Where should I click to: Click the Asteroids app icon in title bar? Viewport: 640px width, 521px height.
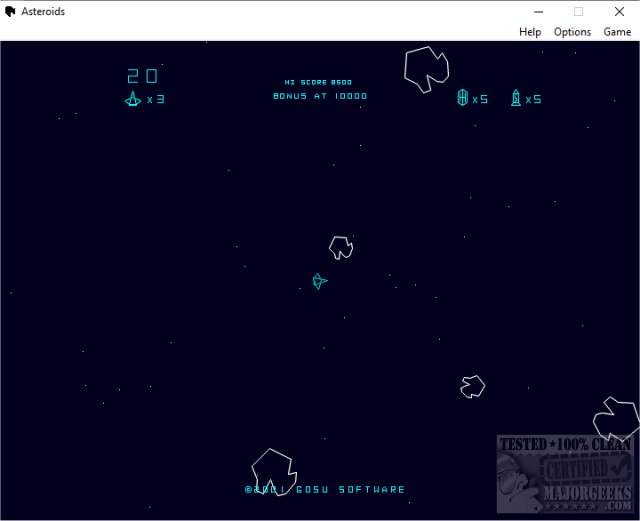coord(10,11)
